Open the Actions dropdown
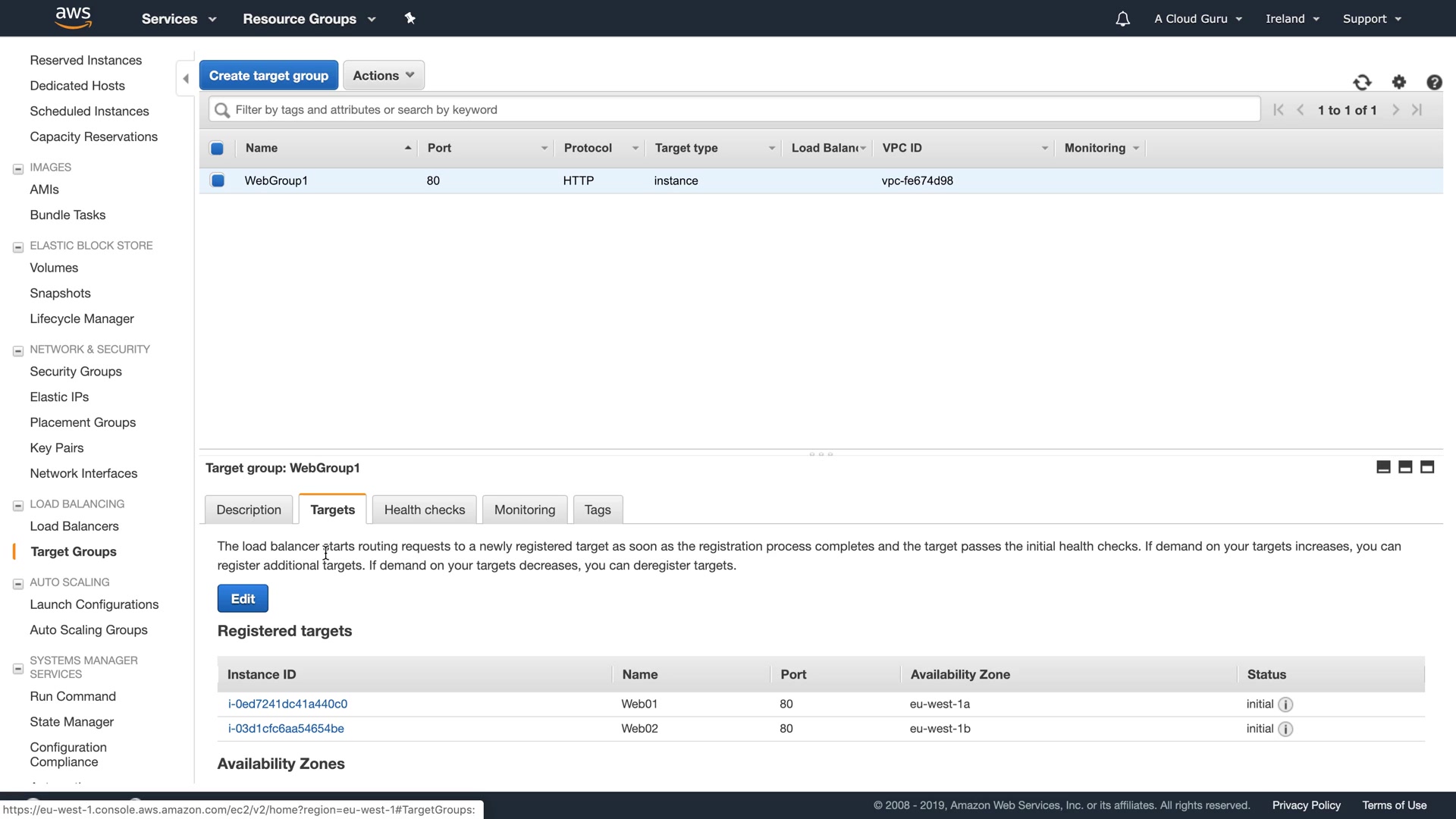Screen dimensions: 1456x819 383,76
